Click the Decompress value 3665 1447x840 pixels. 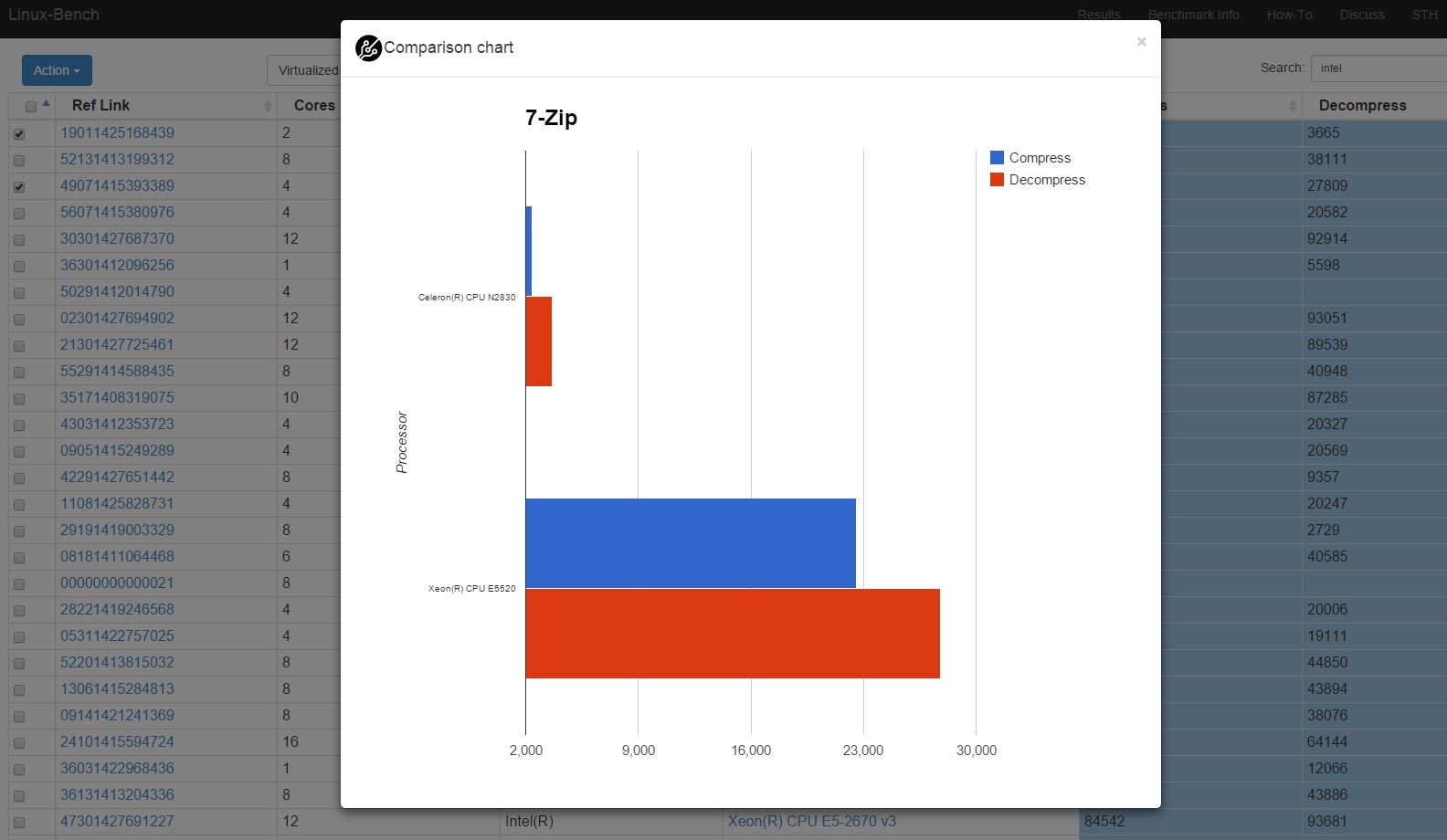(1323, 133)
